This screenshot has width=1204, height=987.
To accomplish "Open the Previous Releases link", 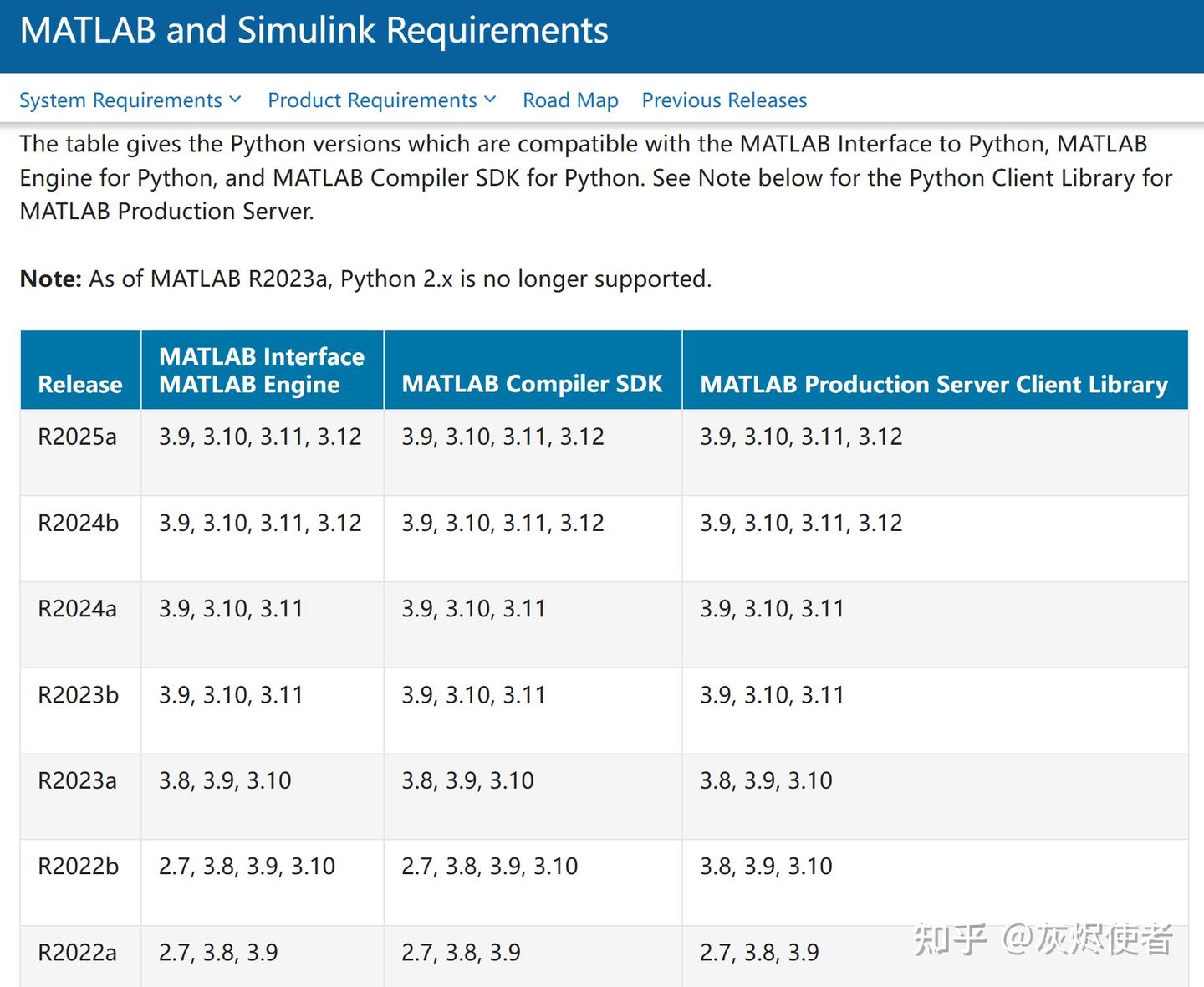I will pos(724,100).
